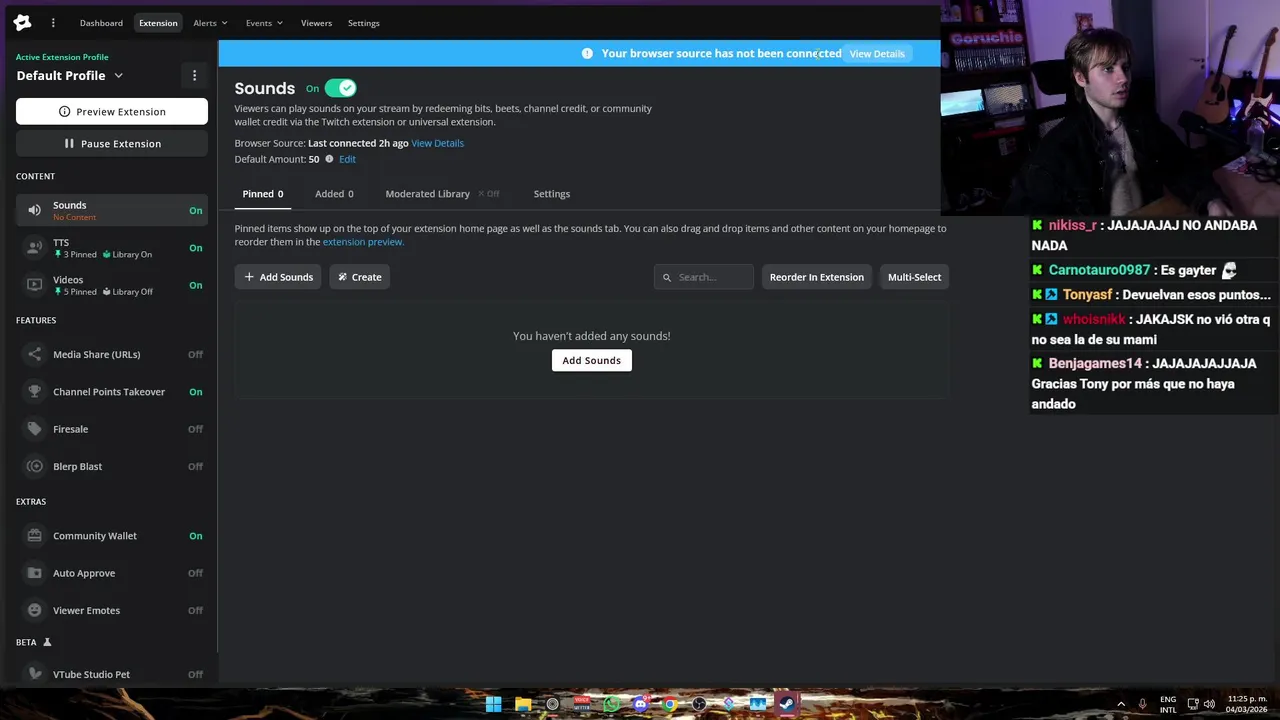Click the Pause Extension button
This screenshot has height=720, width=1280.
pyautogui.click(x=112, y=143)
